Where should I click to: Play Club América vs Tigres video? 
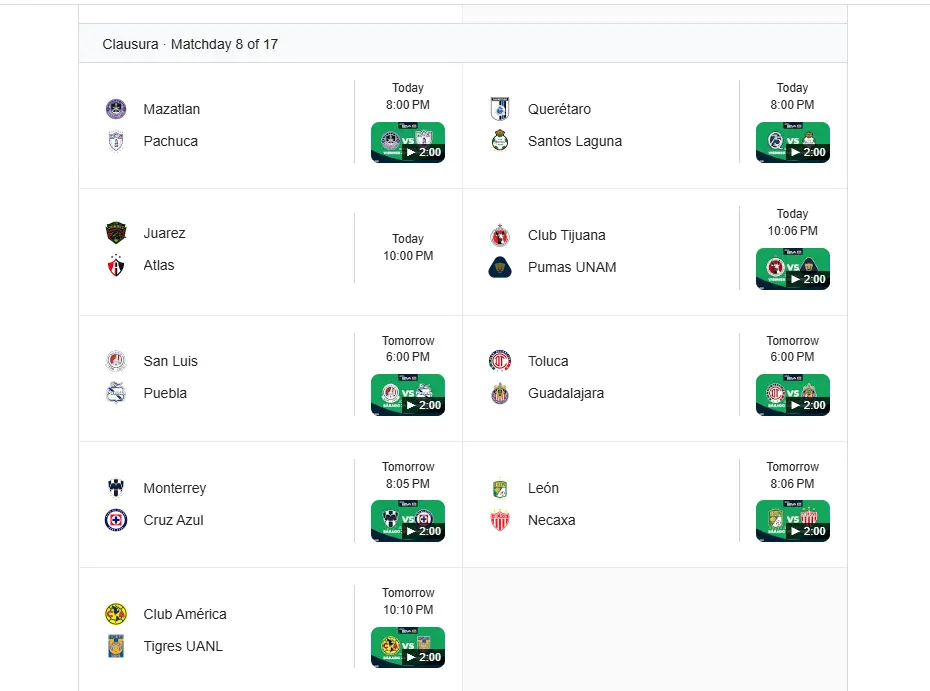408,647
